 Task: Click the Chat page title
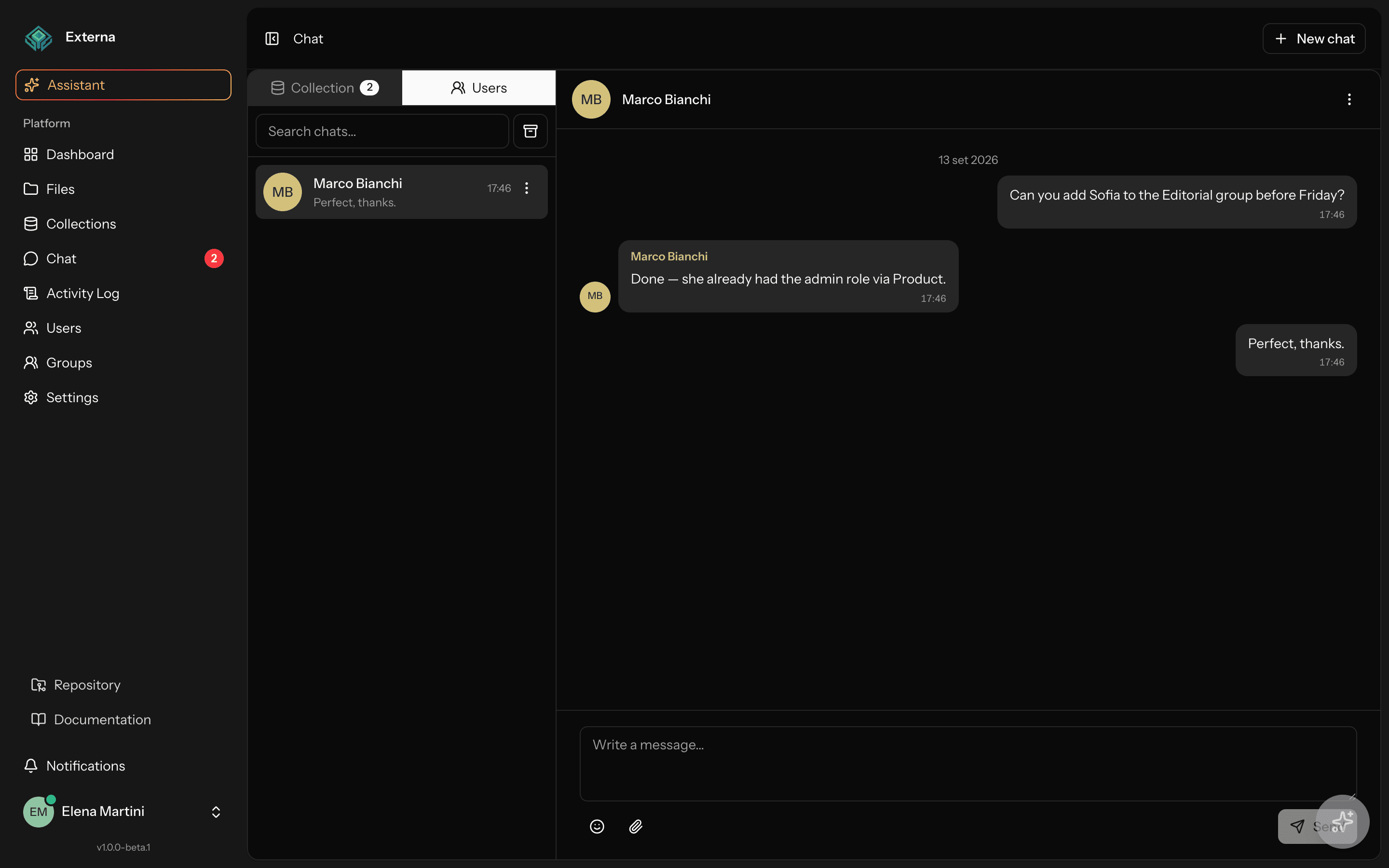coord(308,39)
